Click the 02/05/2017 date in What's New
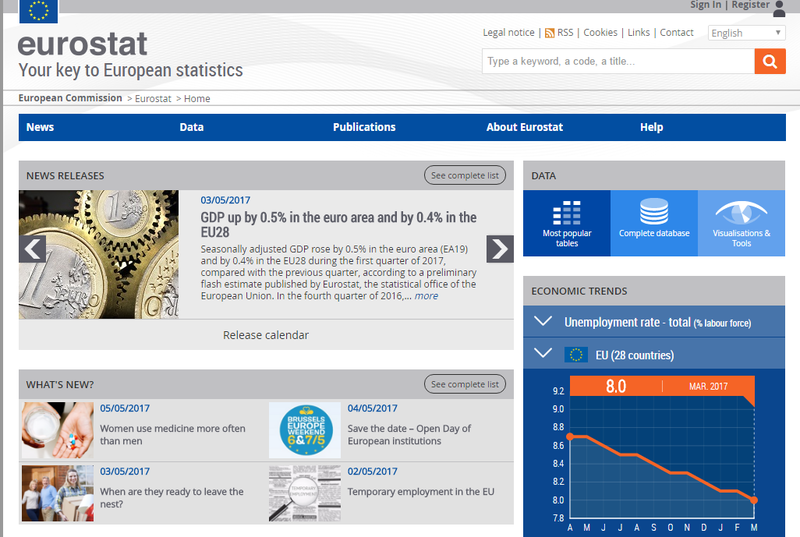800x537 pixels. click(372, 471)
